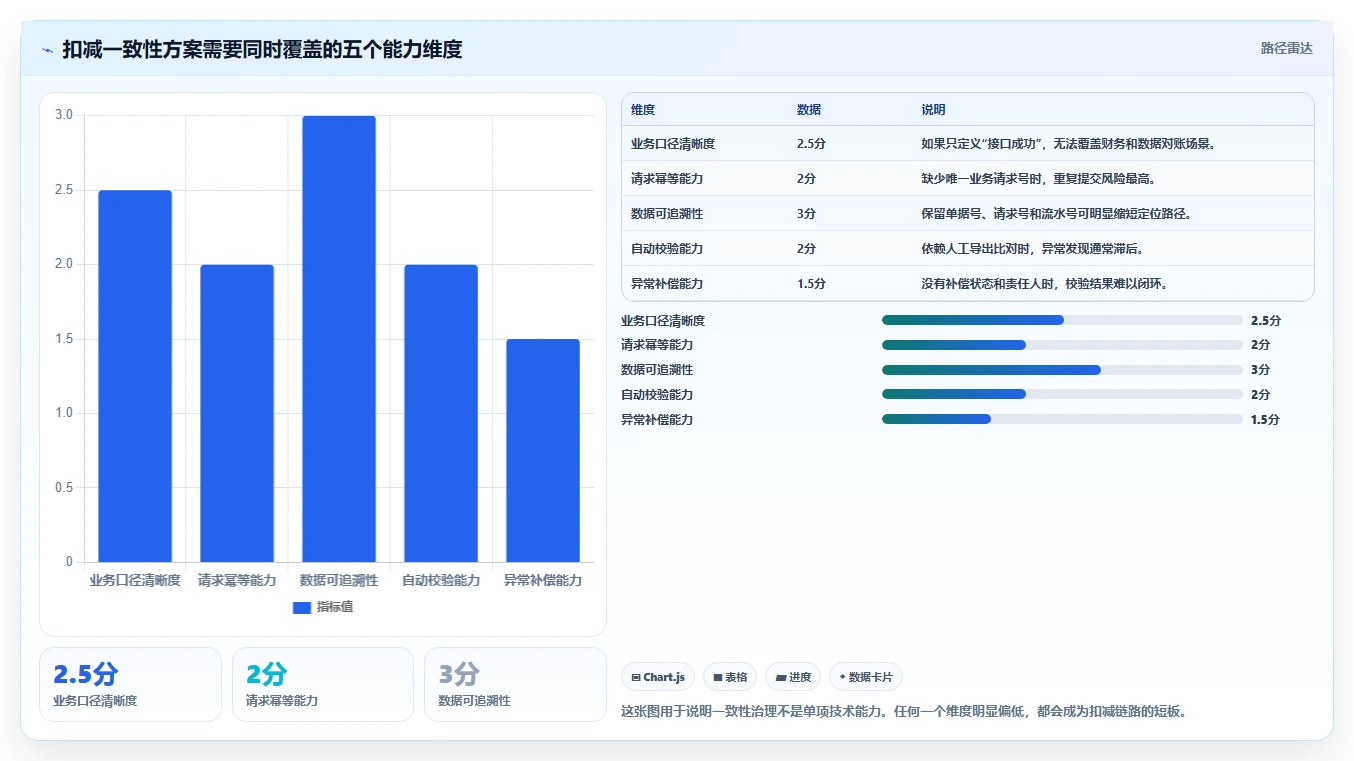
Task: Click the 3分 value in the table
Action: click(x=806, y=214)
